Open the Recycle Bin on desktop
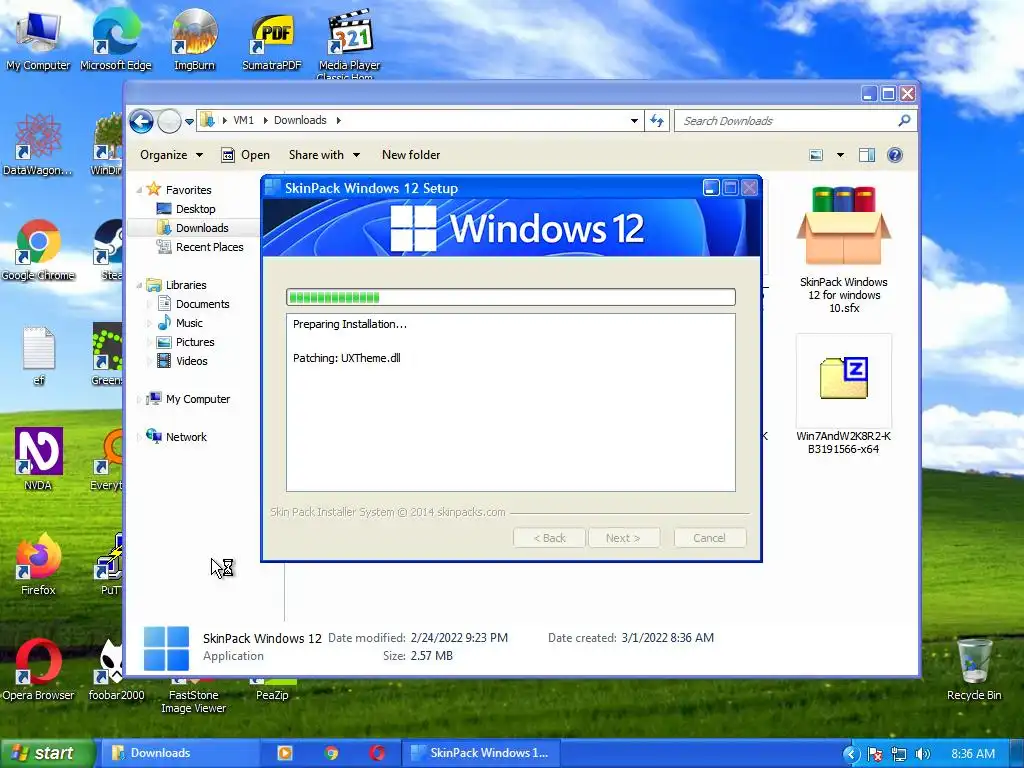The width and height of the screenshot is (1024, 768). point(974,669)
